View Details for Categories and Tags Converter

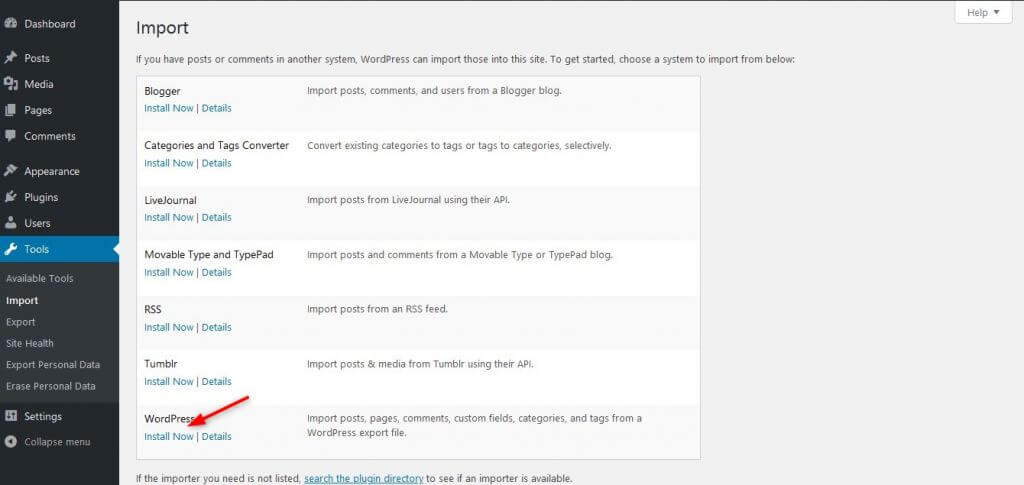[x=216, y=163]
